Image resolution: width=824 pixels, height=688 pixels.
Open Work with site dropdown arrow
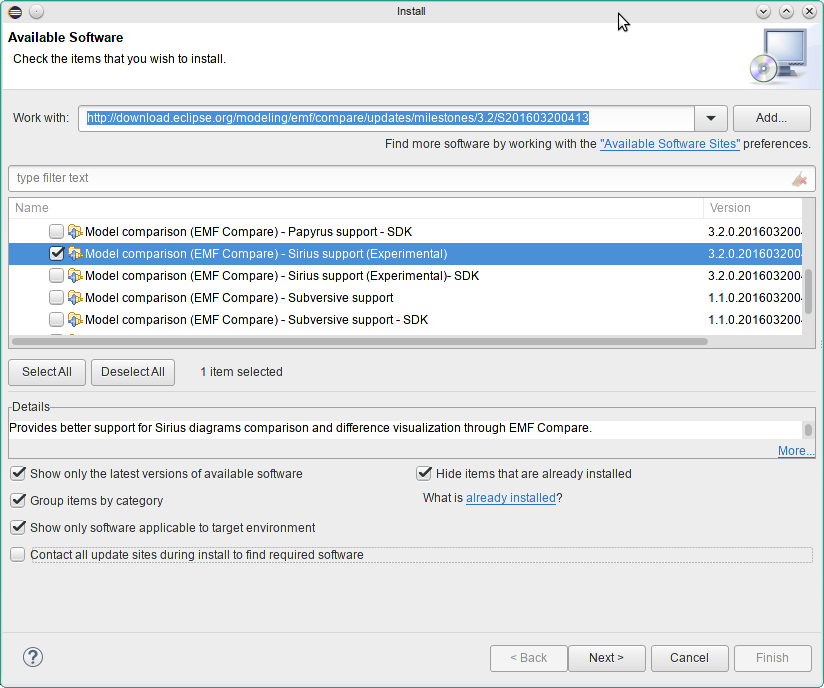click(x=710, y=118)
